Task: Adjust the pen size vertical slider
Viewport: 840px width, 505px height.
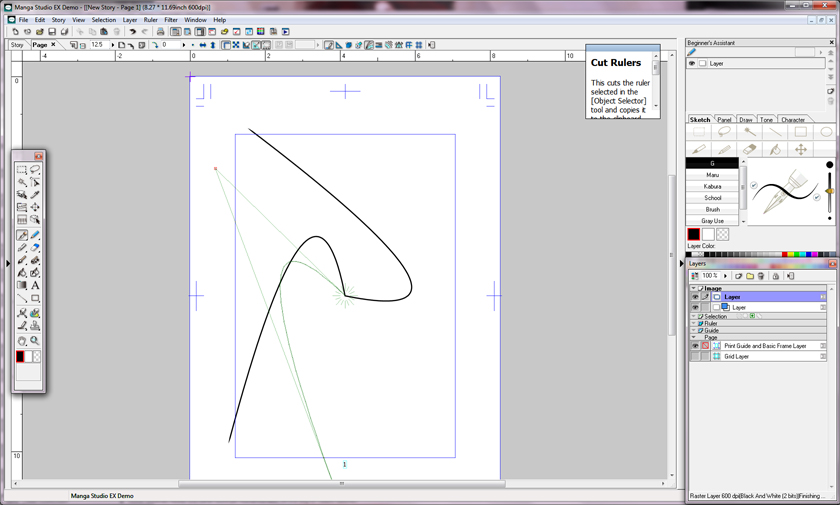Action: click(829, 190)
